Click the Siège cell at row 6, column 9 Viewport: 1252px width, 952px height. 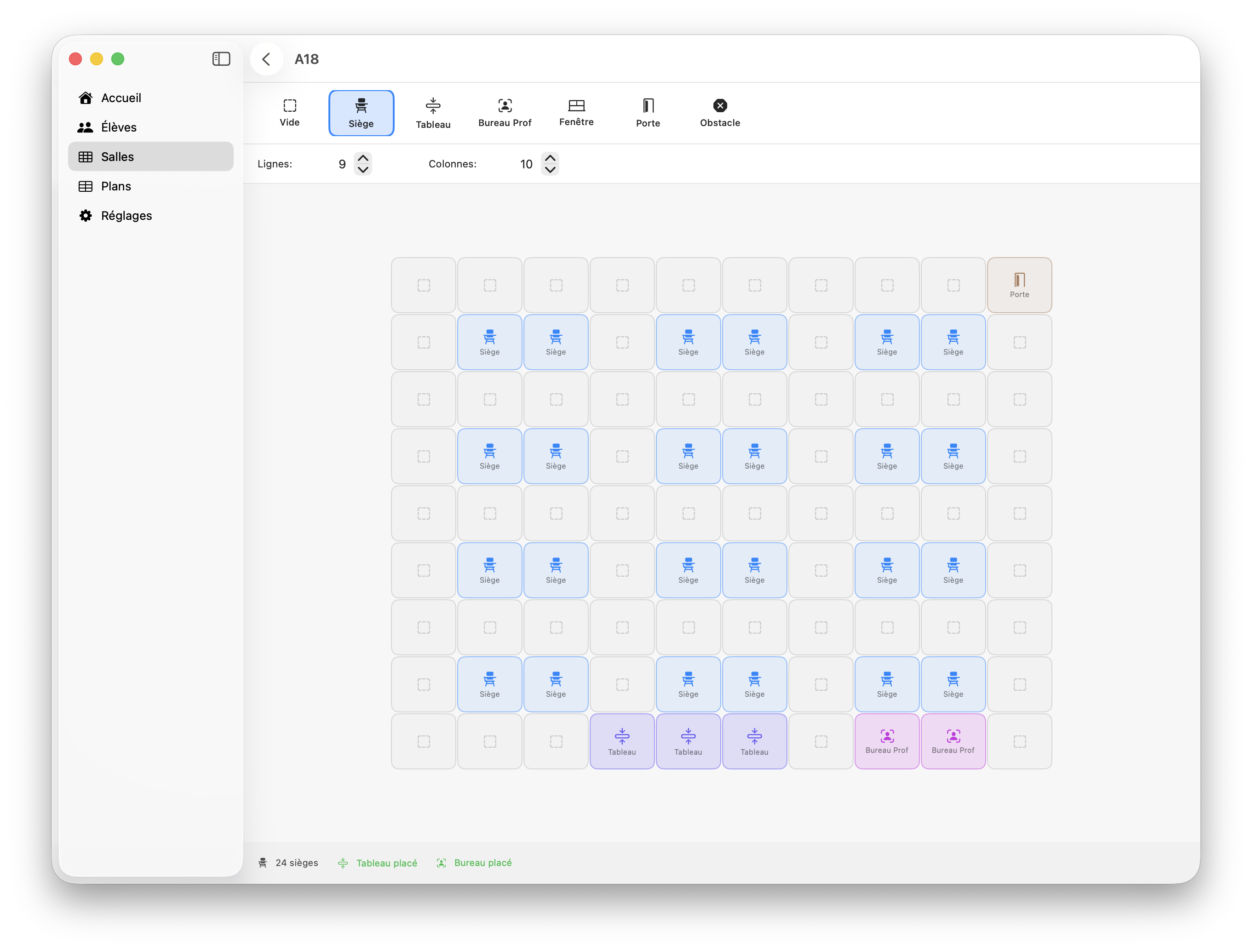(x=953, y=570)
